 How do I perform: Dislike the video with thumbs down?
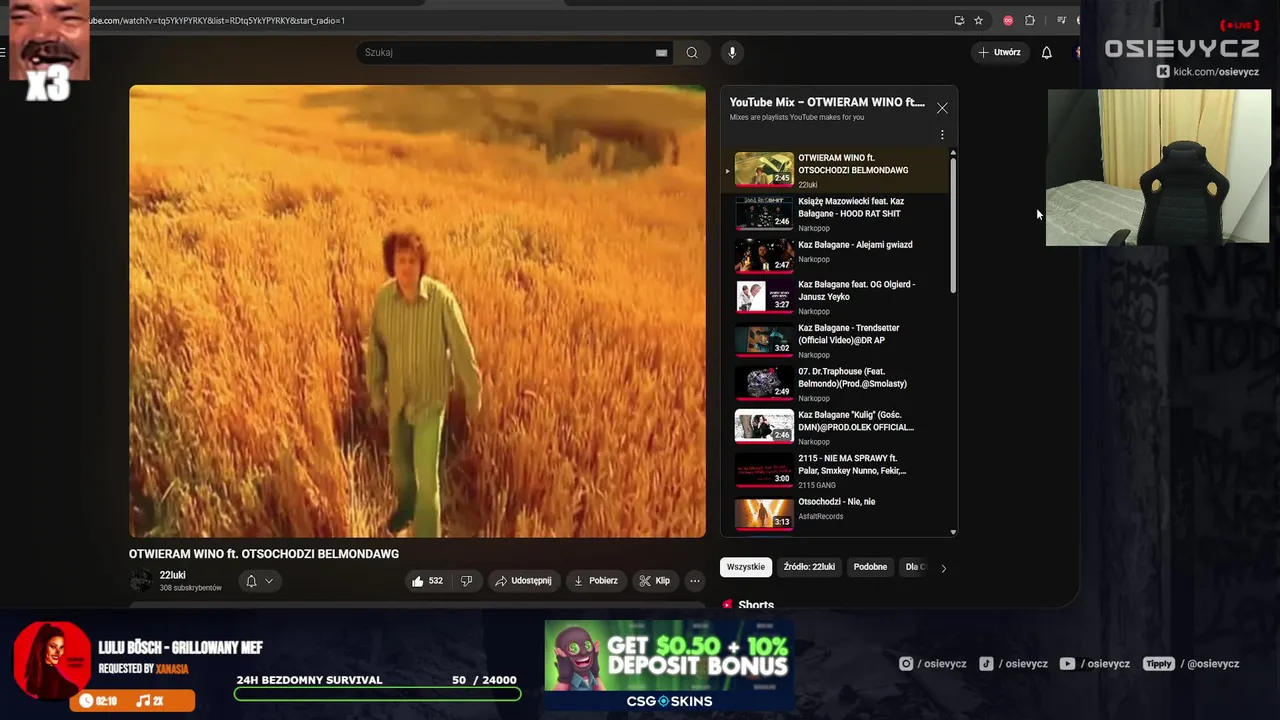466,581
